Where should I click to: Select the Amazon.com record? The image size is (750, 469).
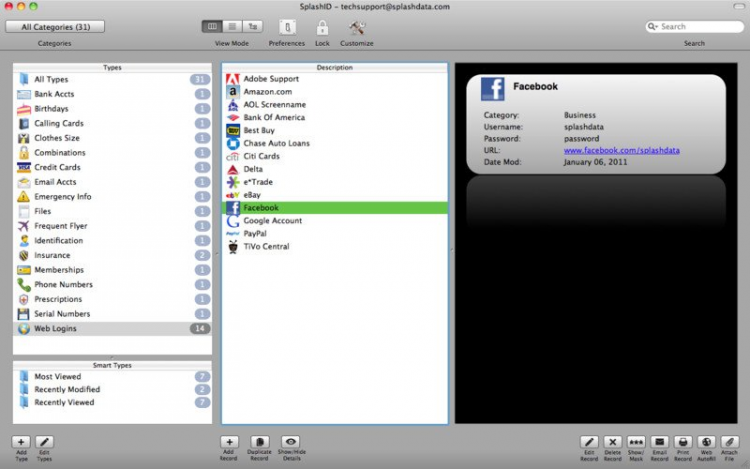click(x=335, y=92)
